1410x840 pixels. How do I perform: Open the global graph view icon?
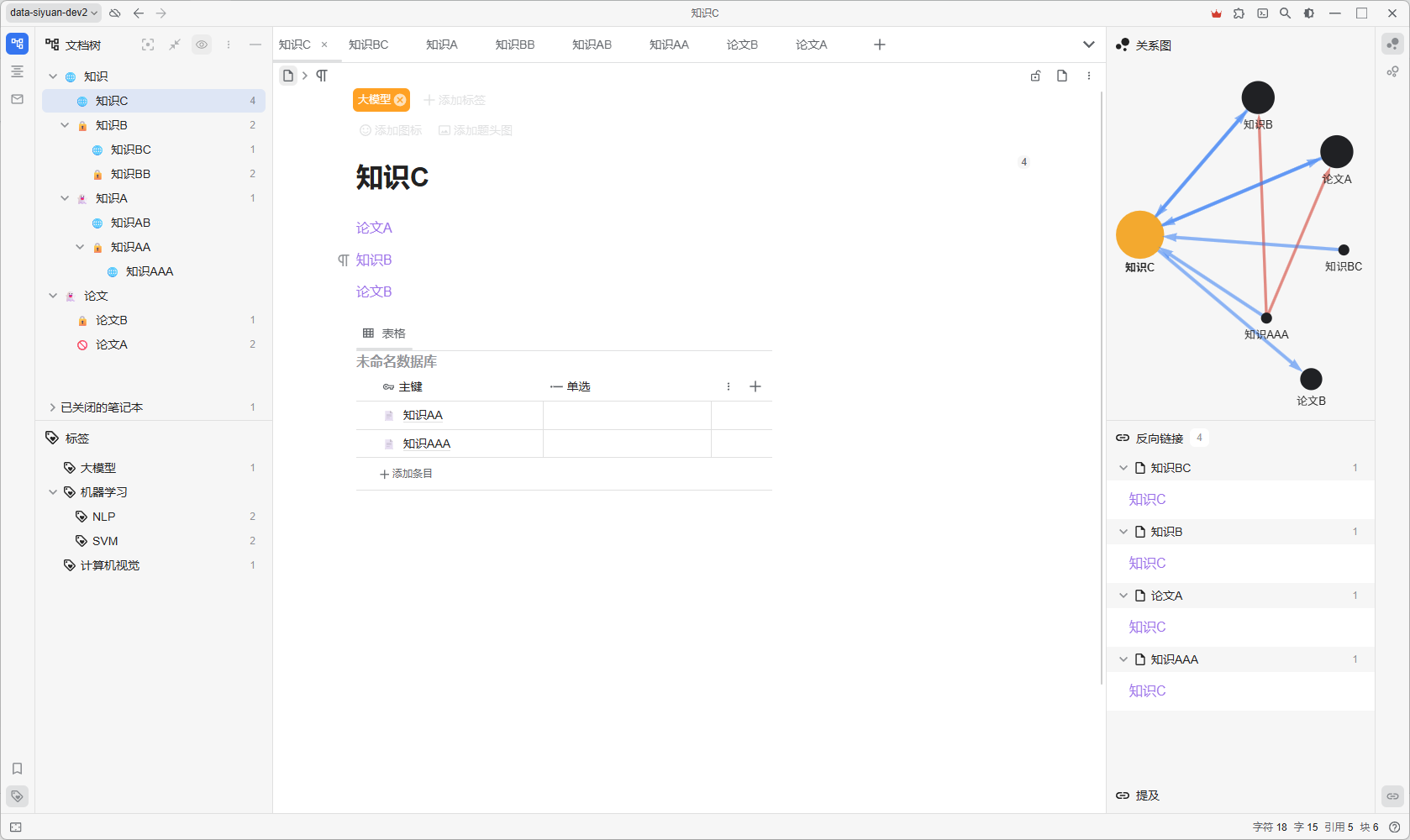pos(1392,71)
